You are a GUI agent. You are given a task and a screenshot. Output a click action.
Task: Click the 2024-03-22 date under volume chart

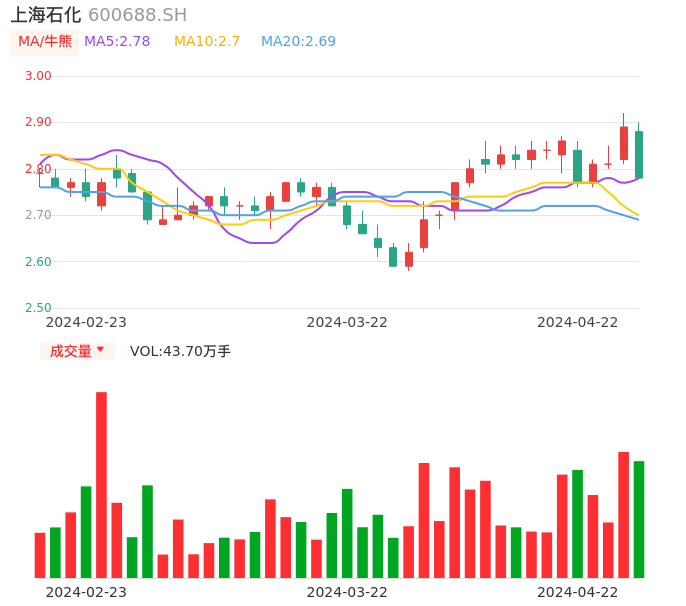click(347, 593)
